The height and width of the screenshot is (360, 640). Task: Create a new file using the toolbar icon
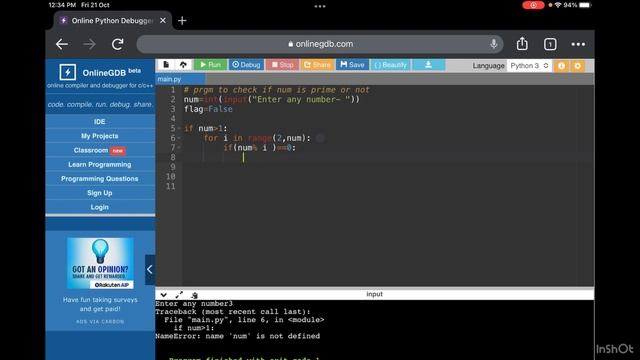tap(166, 65)
